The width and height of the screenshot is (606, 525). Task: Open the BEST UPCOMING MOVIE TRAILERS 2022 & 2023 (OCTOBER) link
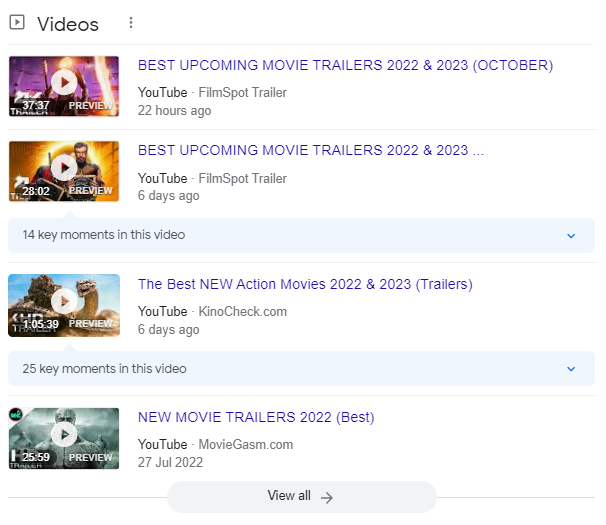pyautogui.click(x=346, y=65)
